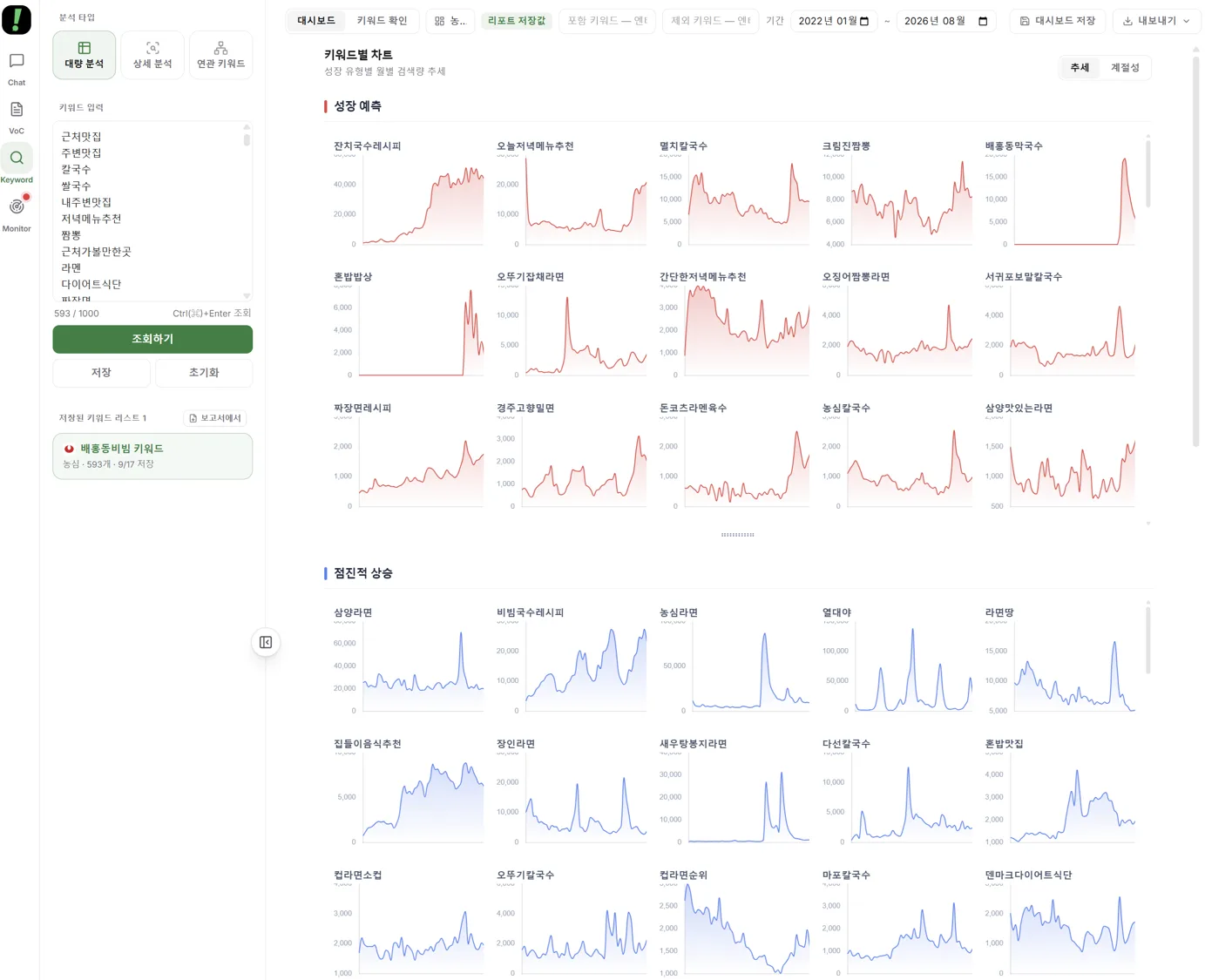Open the 집들이음식추천 trend chart
1205x980 pixels.
click(408, 792)
